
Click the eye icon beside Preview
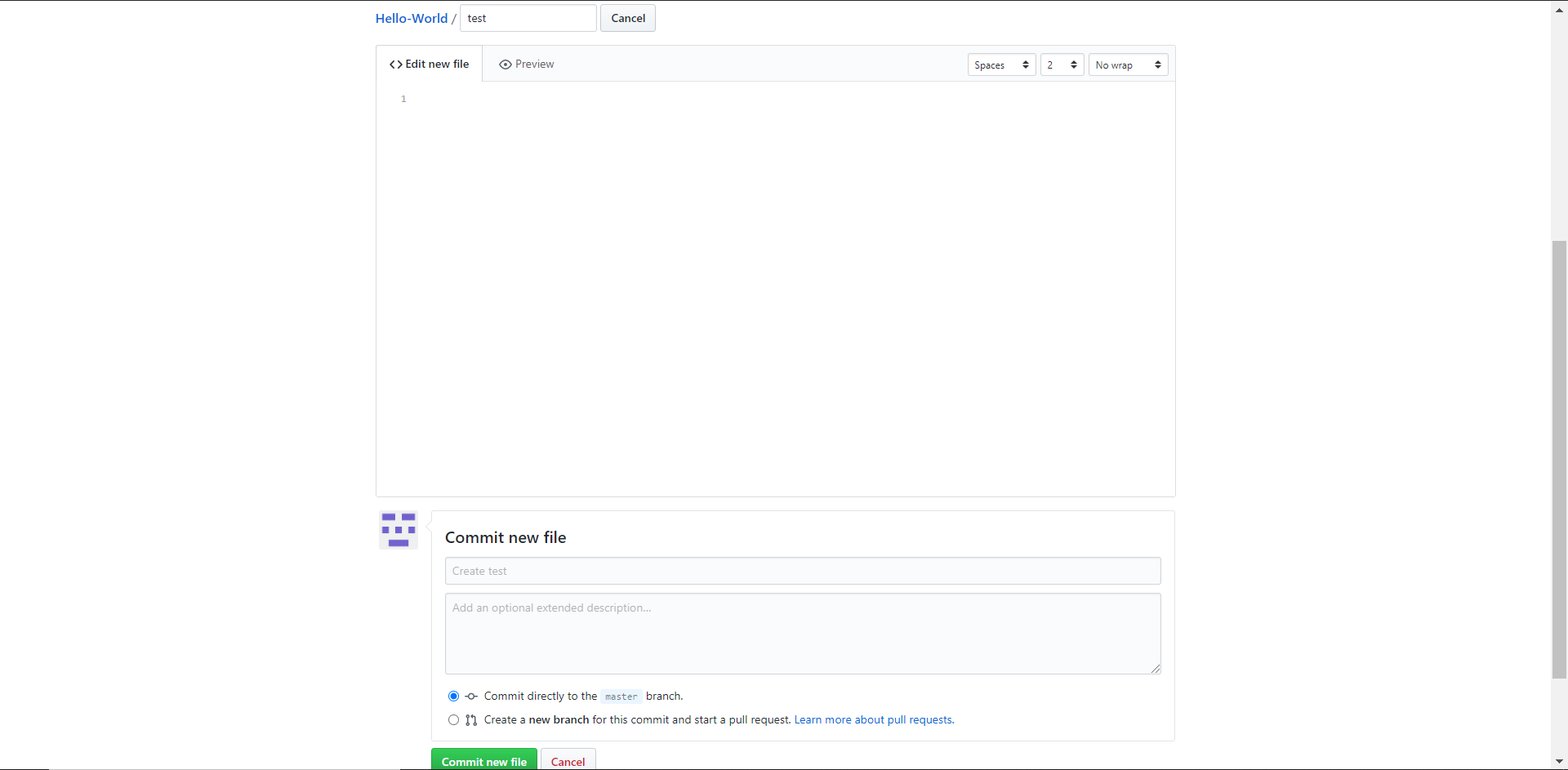point(505,65)
